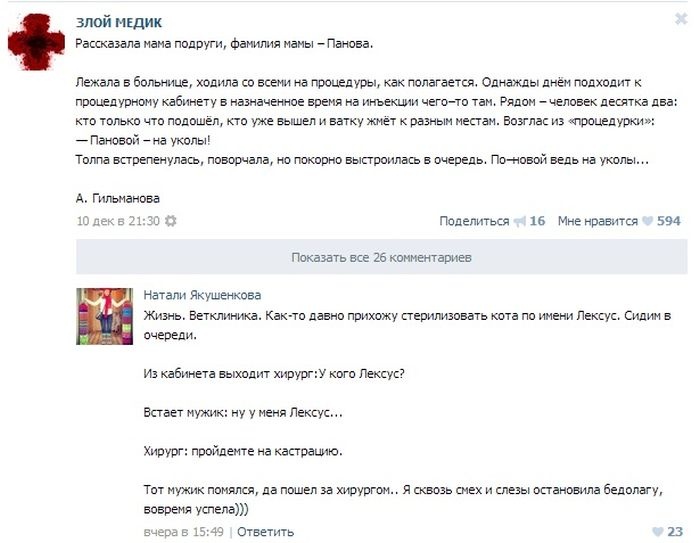Screen dimensions: 700x543
Task: View the share count 16
Action: (537, 221)
